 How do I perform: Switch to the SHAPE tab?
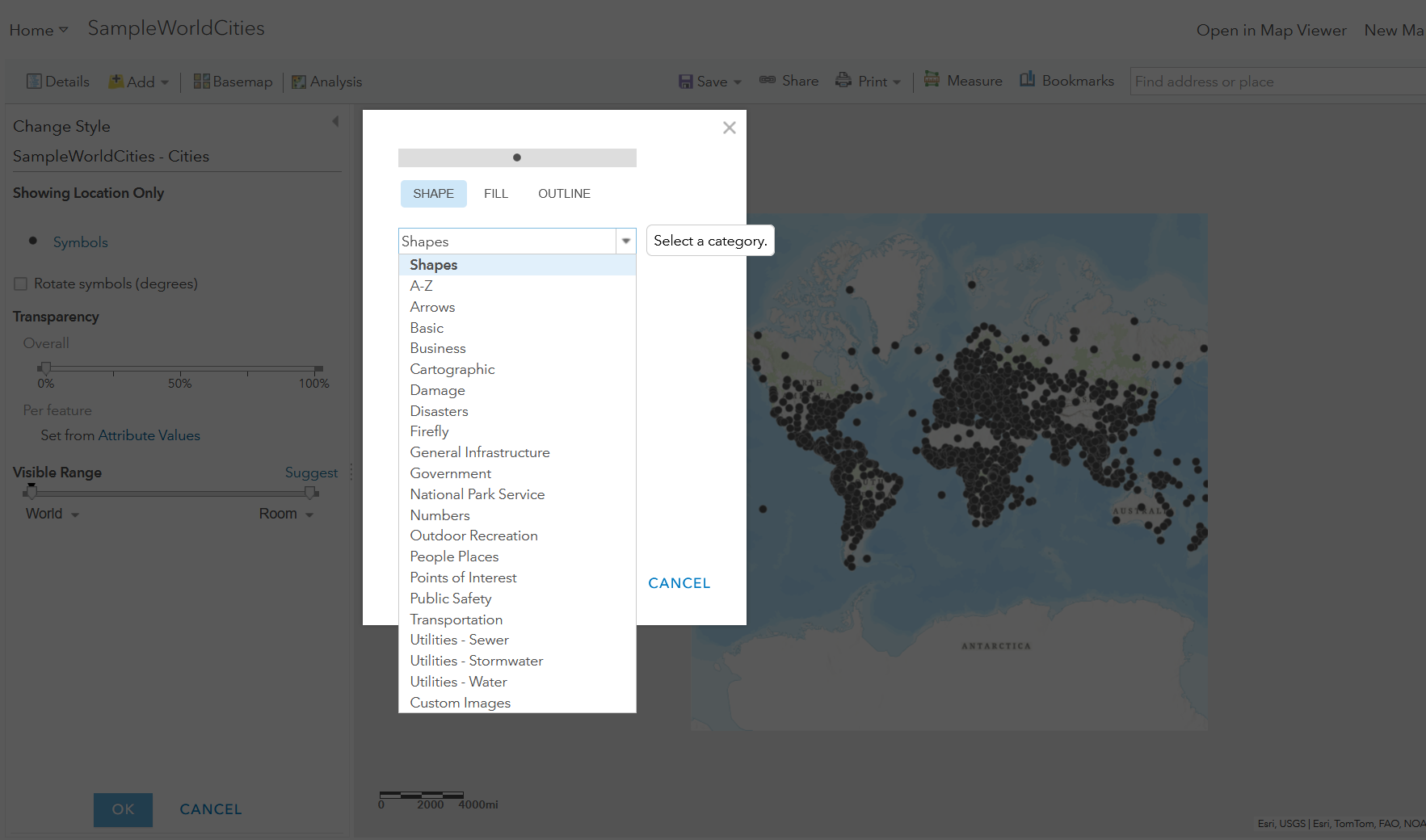coord(434,194)
